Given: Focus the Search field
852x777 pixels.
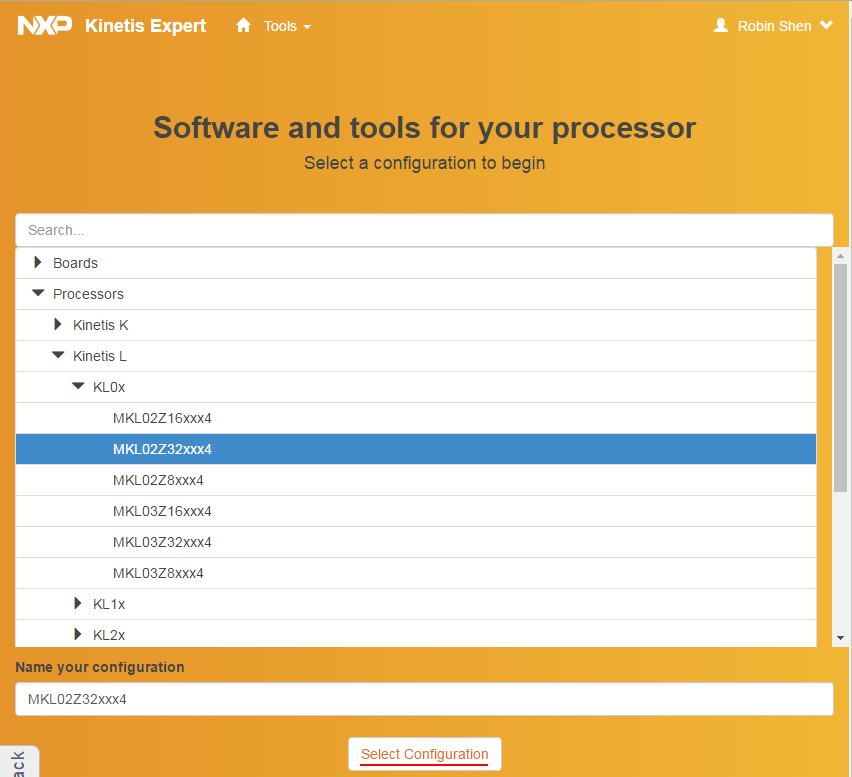Looking at the screenshot, I should 424,230.
